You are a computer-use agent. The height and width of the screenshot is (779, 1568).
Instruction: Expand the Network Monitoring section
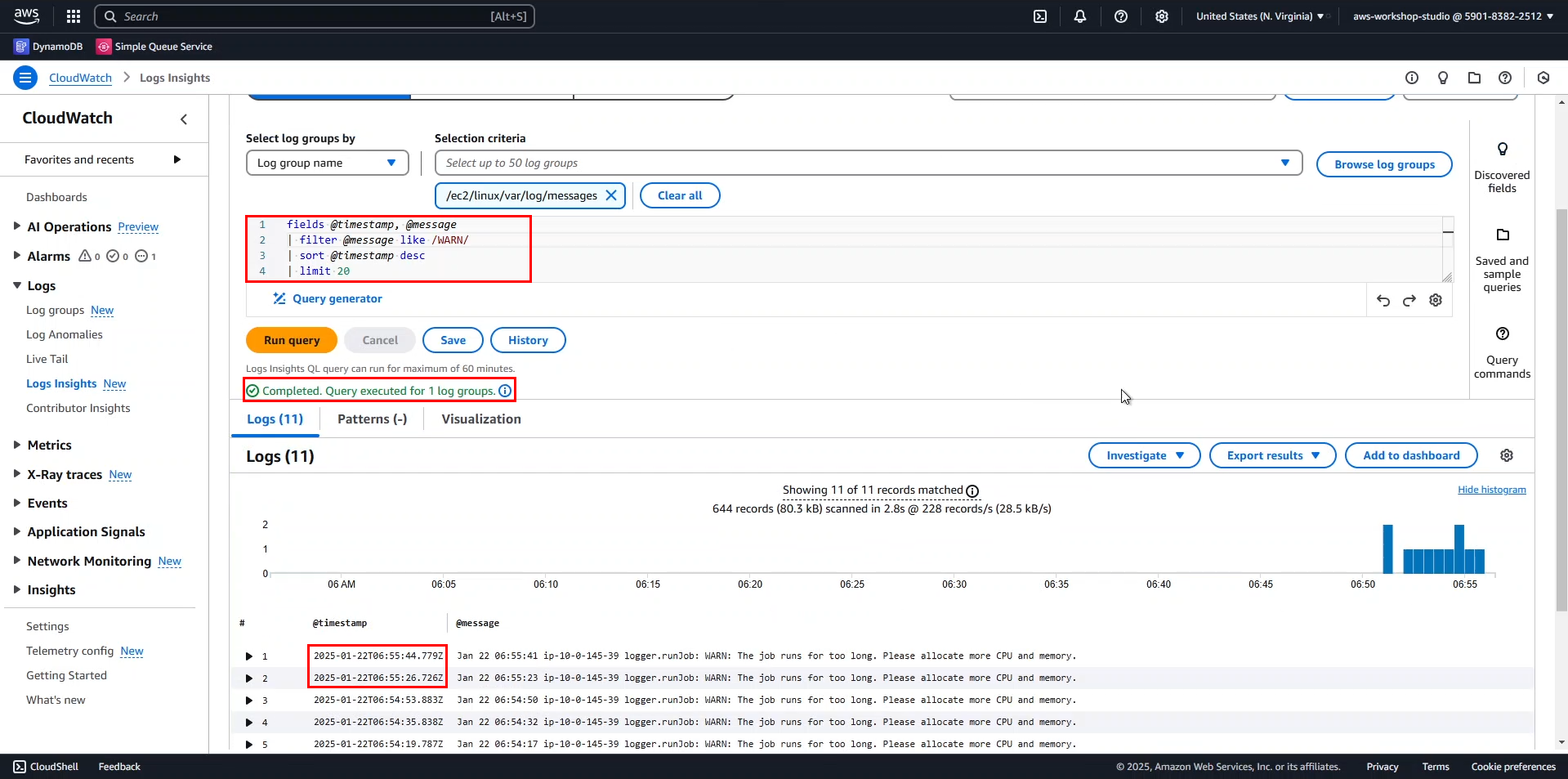(17, 561)
